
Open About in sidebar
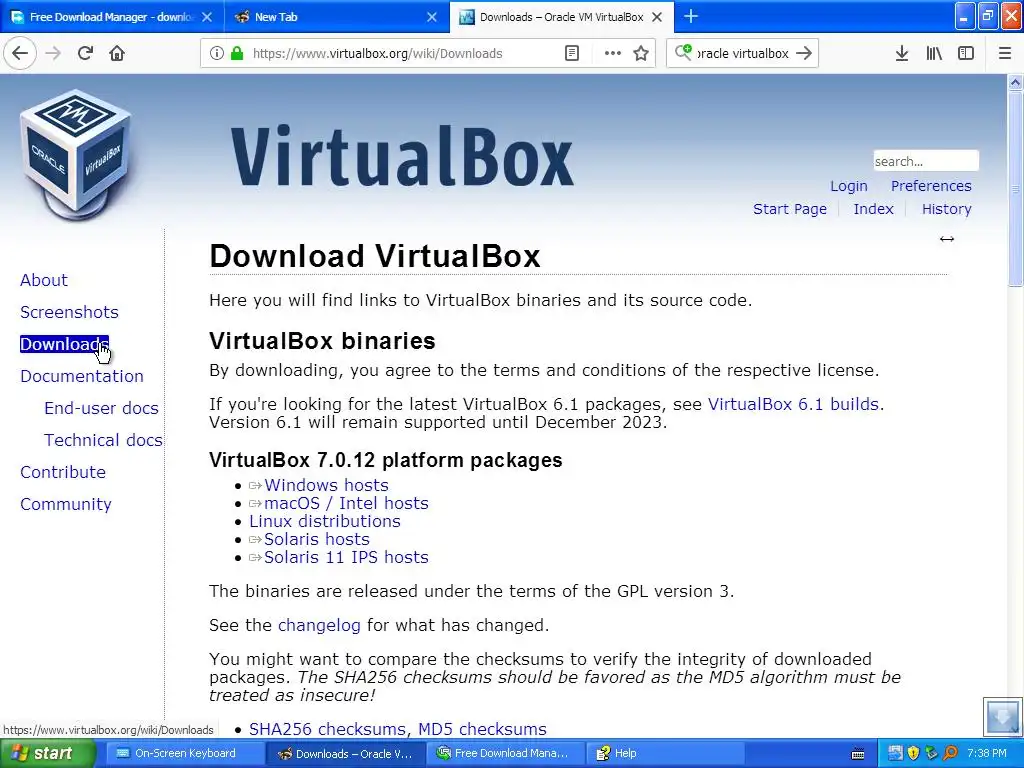click(x=44, y=280)
